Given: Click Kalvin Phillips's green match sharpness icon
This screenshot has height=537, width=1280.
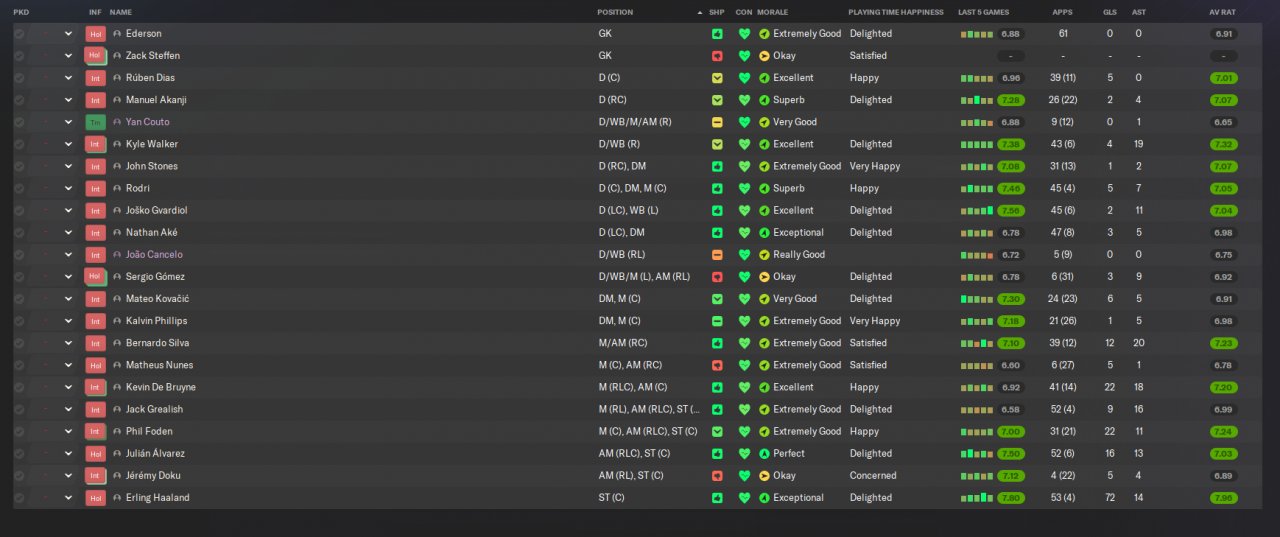Looking at the screenshot, I should [x=717, y=321].
